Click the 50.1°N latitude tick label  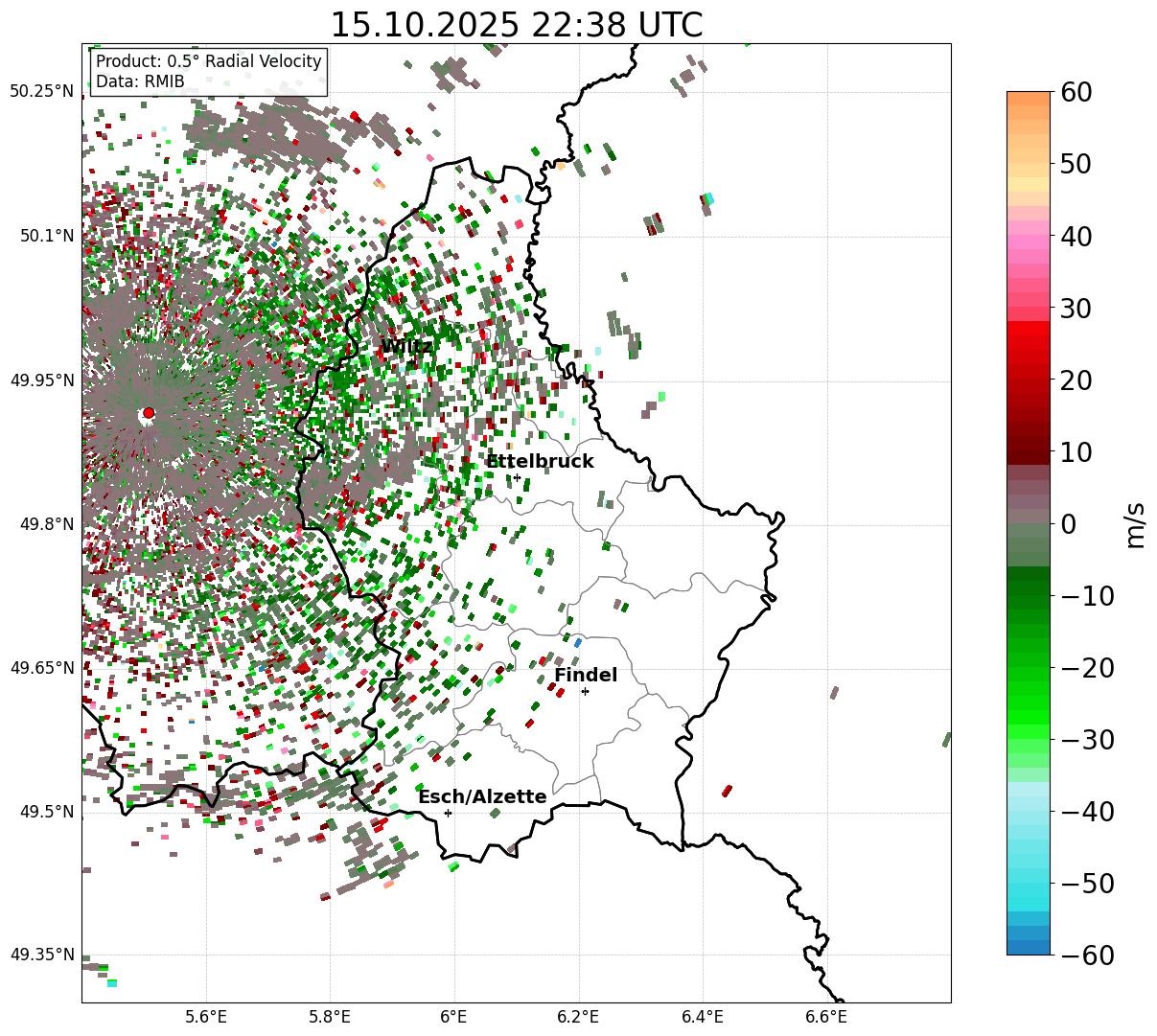(x=46, y=236)
